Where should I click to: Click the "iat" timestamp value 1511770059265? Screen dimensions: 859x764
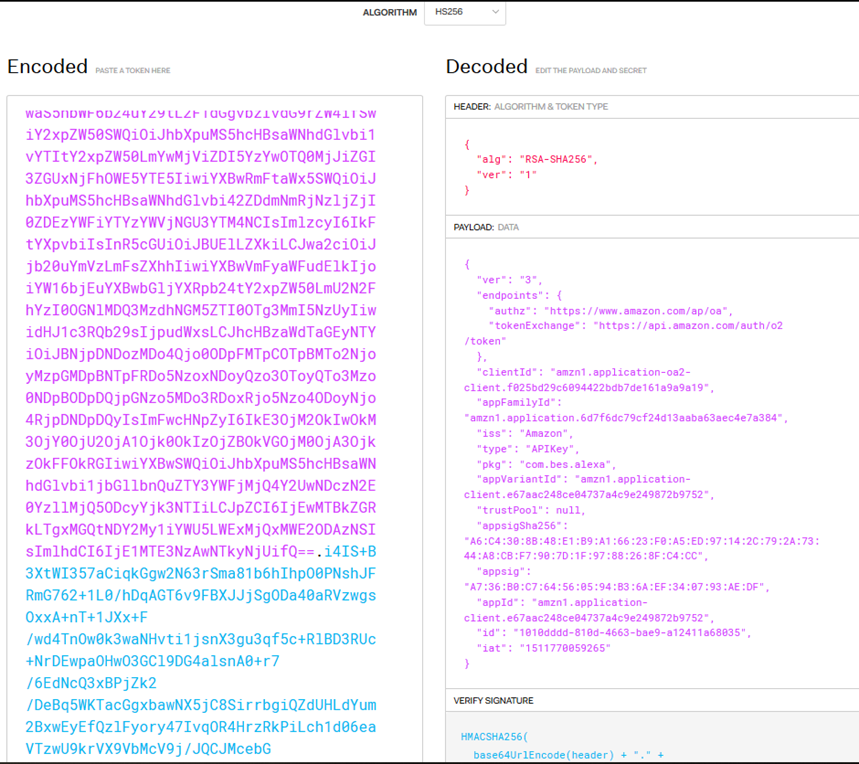567,648
